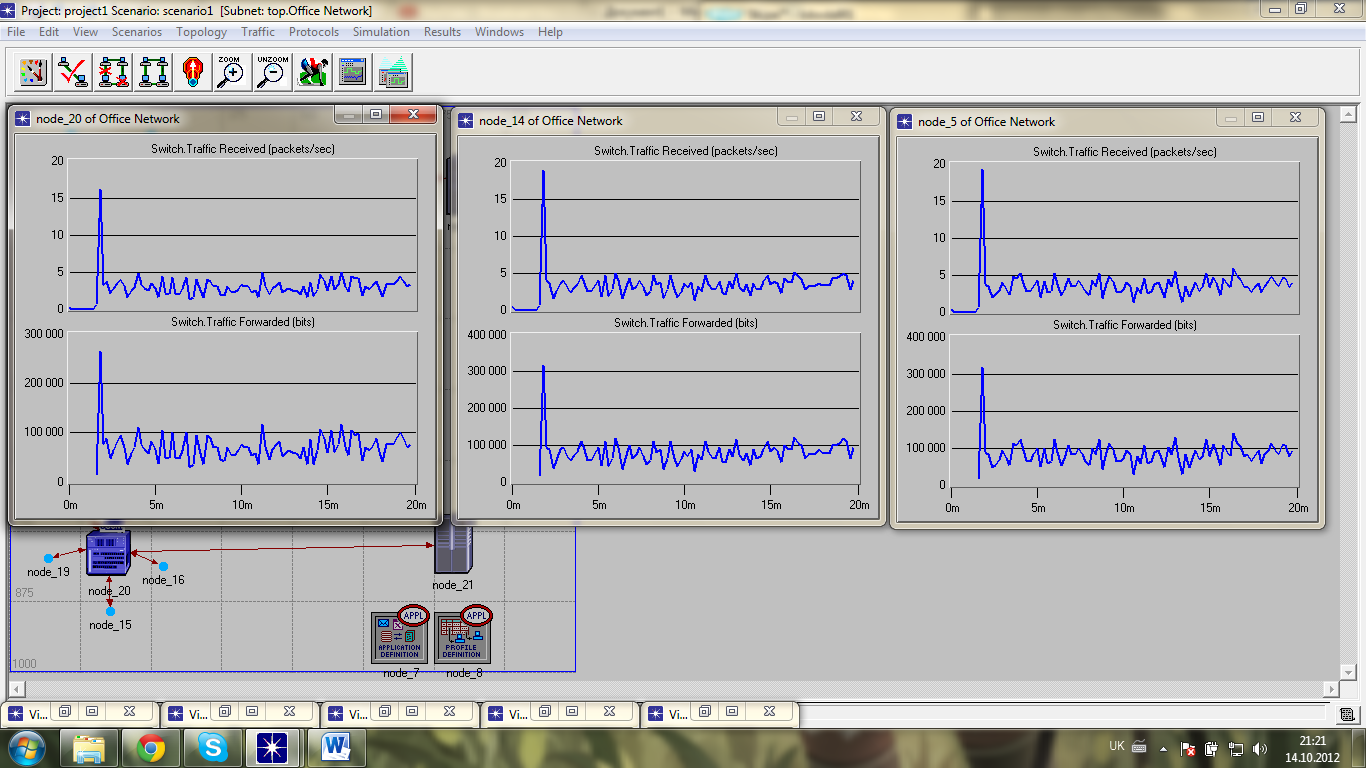Image resolution: width=1366 pixels, height=768 pixels.
Task: Click the horizontal scrollbar left arrow
Action: coord(16,689)
